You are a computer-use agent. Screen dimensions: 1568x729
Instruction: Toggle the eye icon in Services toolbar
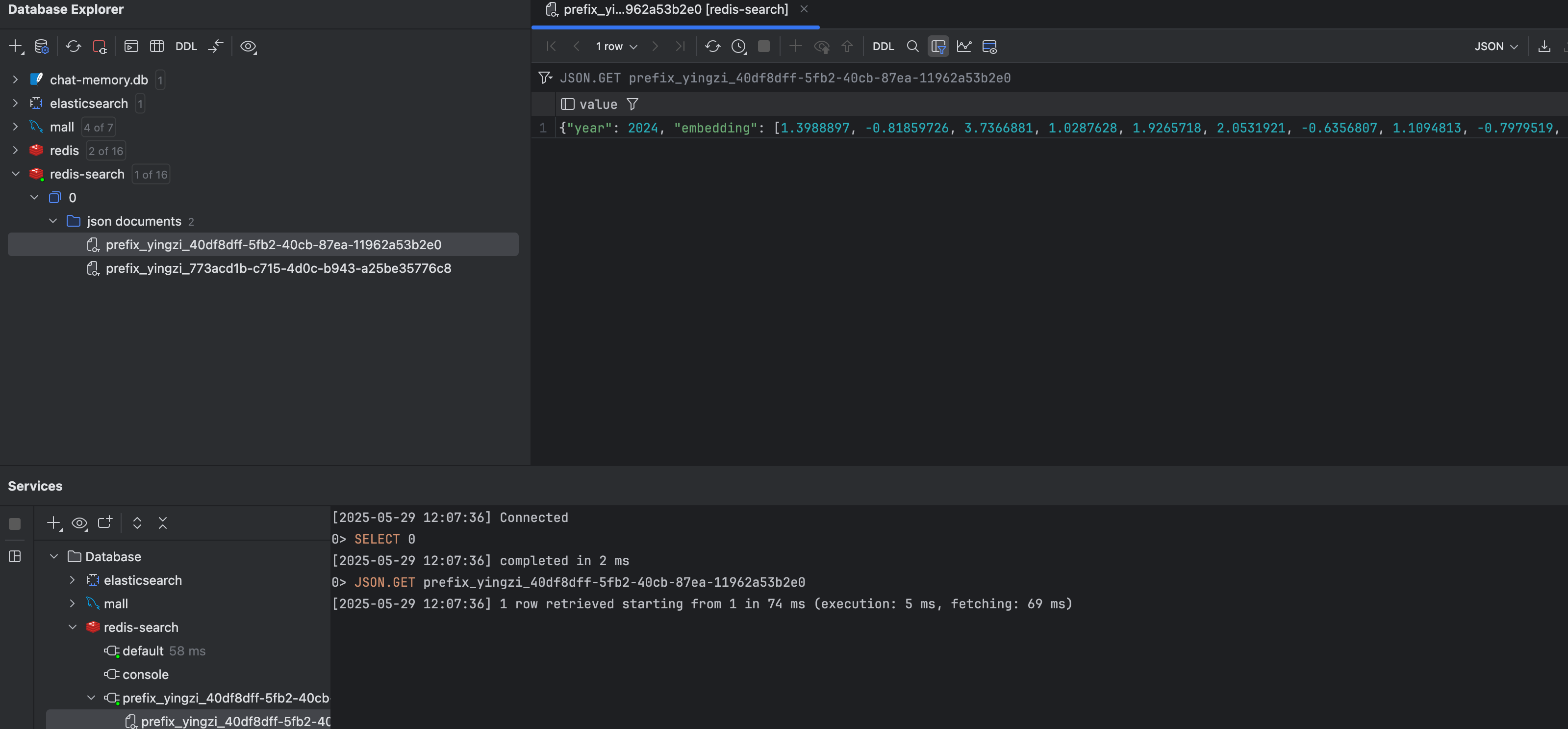point(79,523)
